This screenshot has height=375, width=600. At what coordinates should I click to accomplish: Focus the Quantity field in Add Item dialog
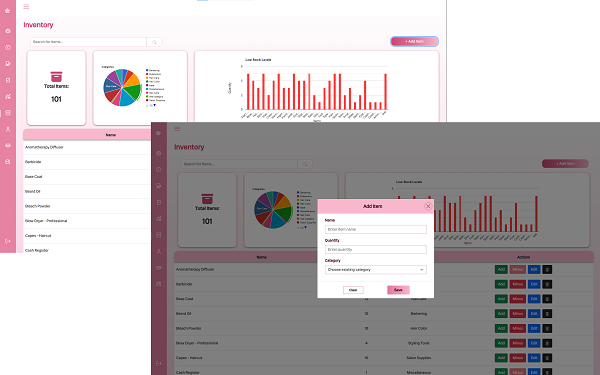375,249
